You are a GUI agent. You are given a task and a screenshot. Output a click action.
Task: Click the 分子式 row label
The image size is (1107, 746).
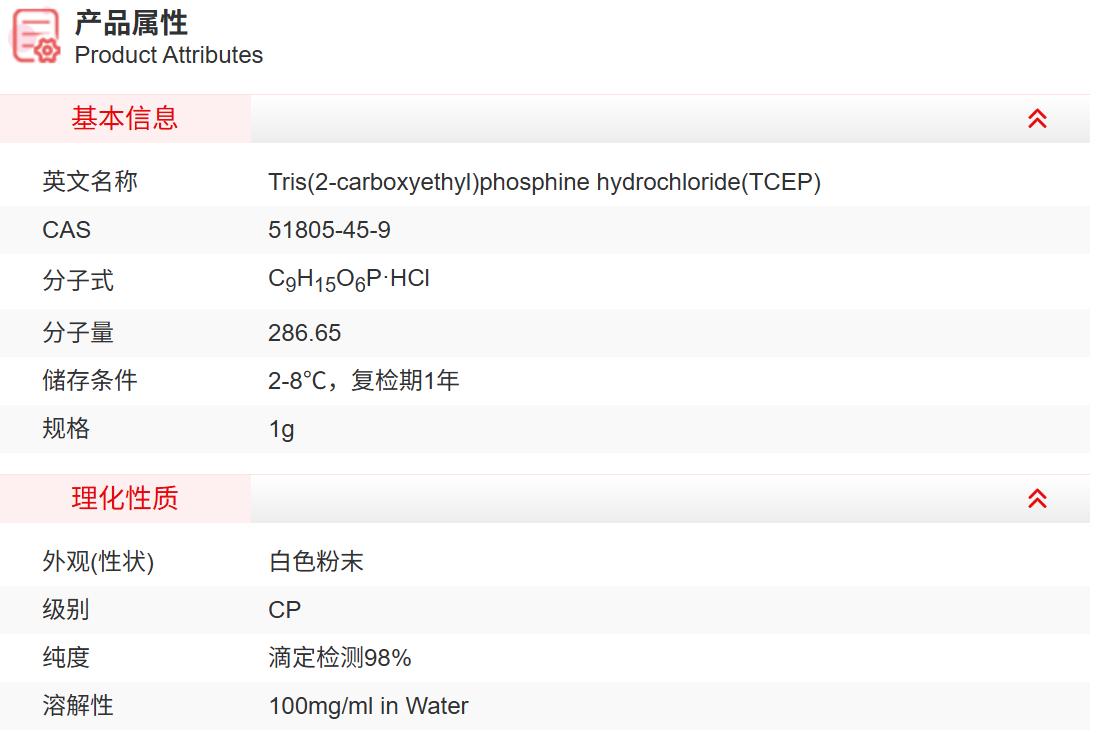click(x=78, y=281)
